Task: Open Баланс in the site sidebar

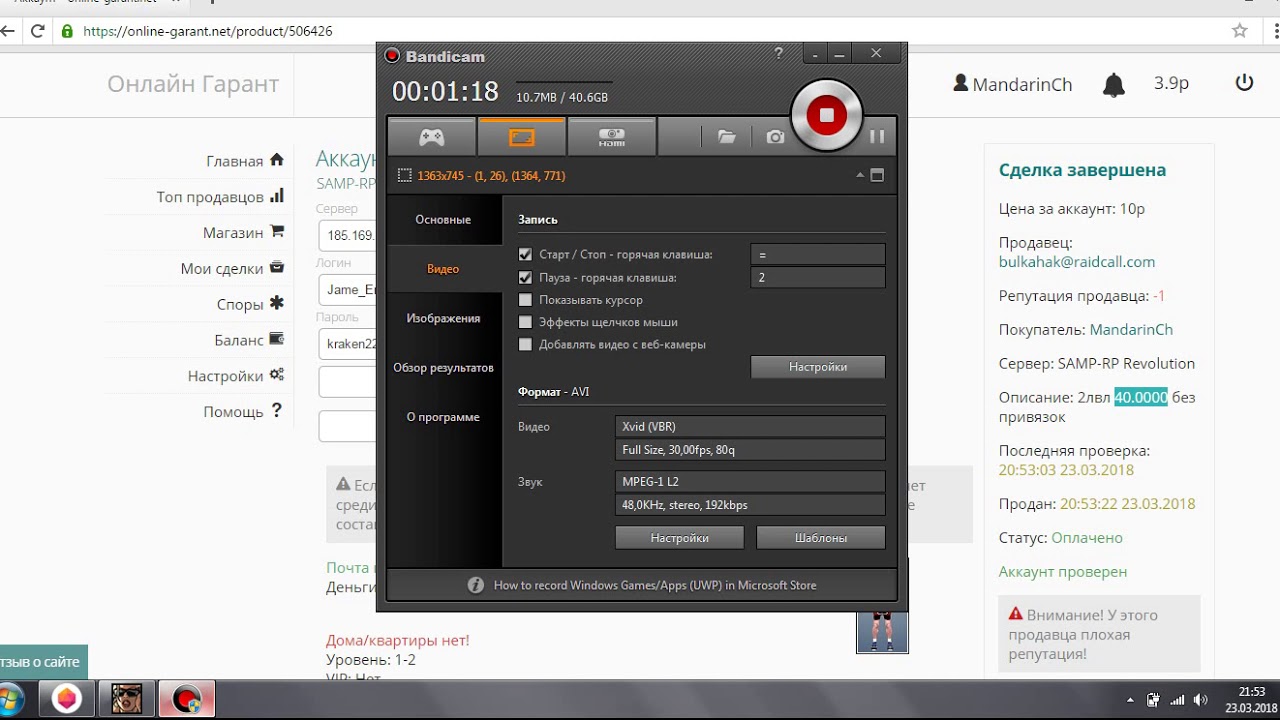Action: 249,340
